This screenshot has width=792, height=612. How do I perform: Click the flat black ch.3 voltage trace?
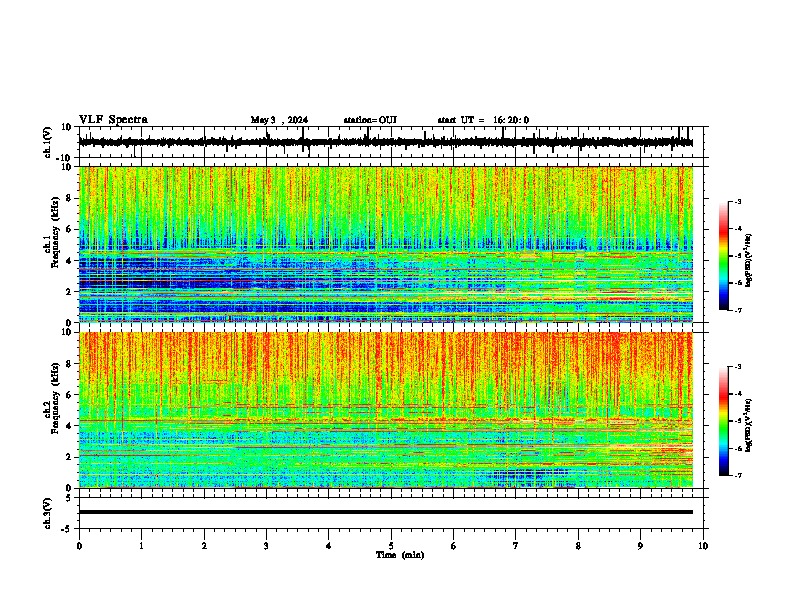pos(386,512)
